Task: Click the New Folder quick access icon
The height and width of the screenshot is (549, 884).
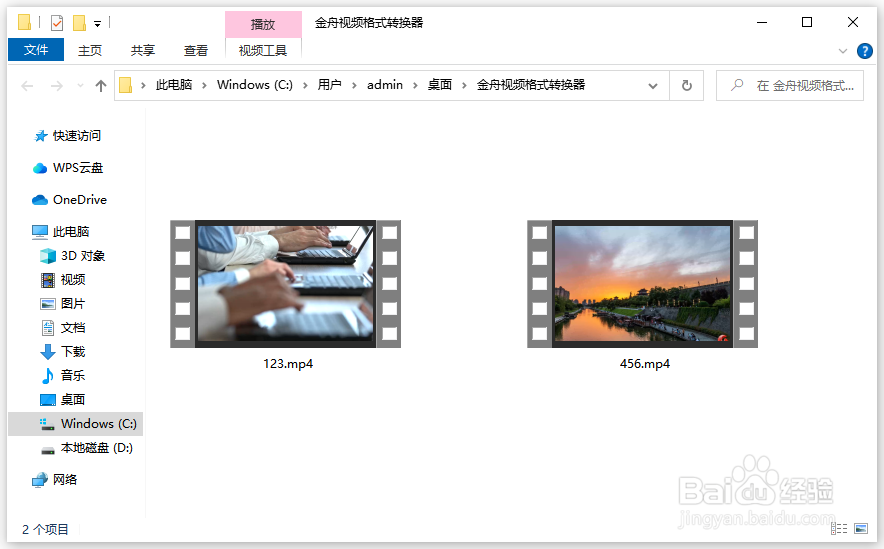Action: (x=79, y=23)
